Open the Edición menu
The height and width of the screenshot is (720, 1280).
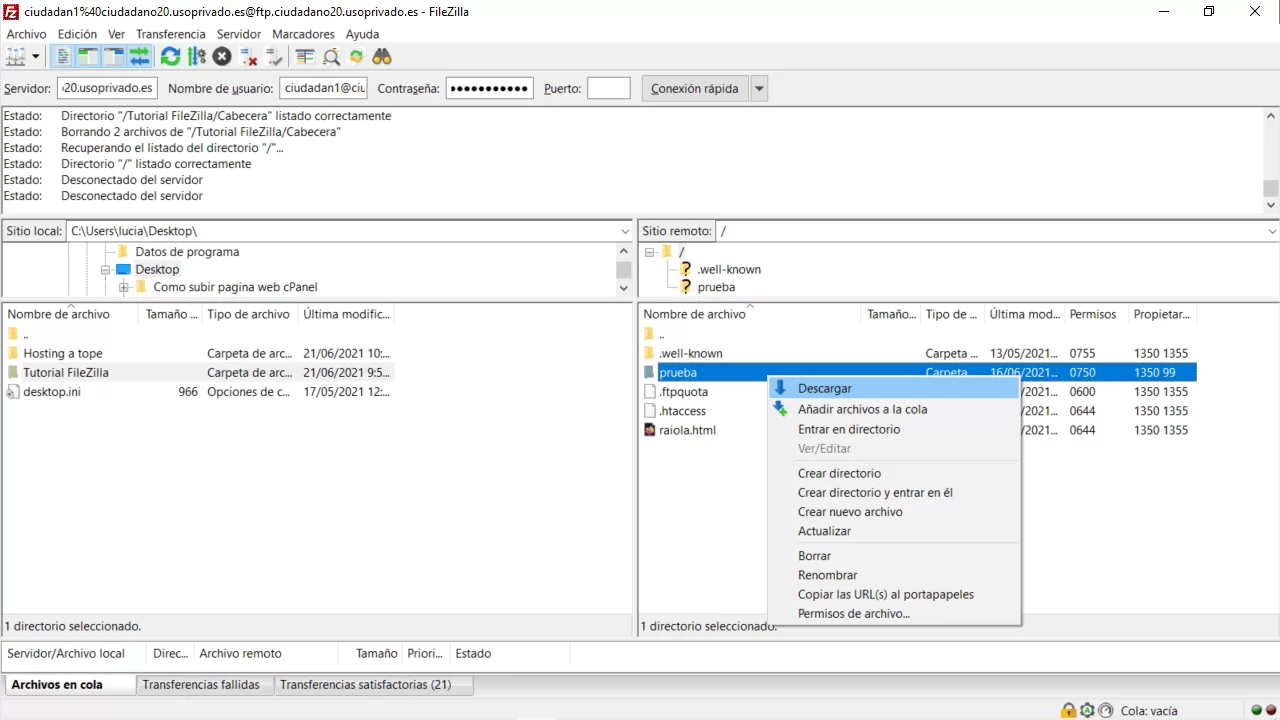tap(78, 34)
